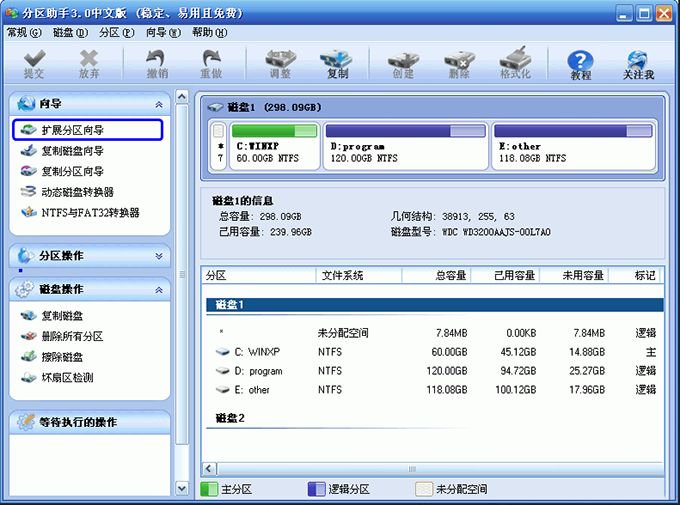Click the 调整 (Resize) partition toolbar icon
The width and height of the screenshot is (680, 505).
tap(279, 64)
